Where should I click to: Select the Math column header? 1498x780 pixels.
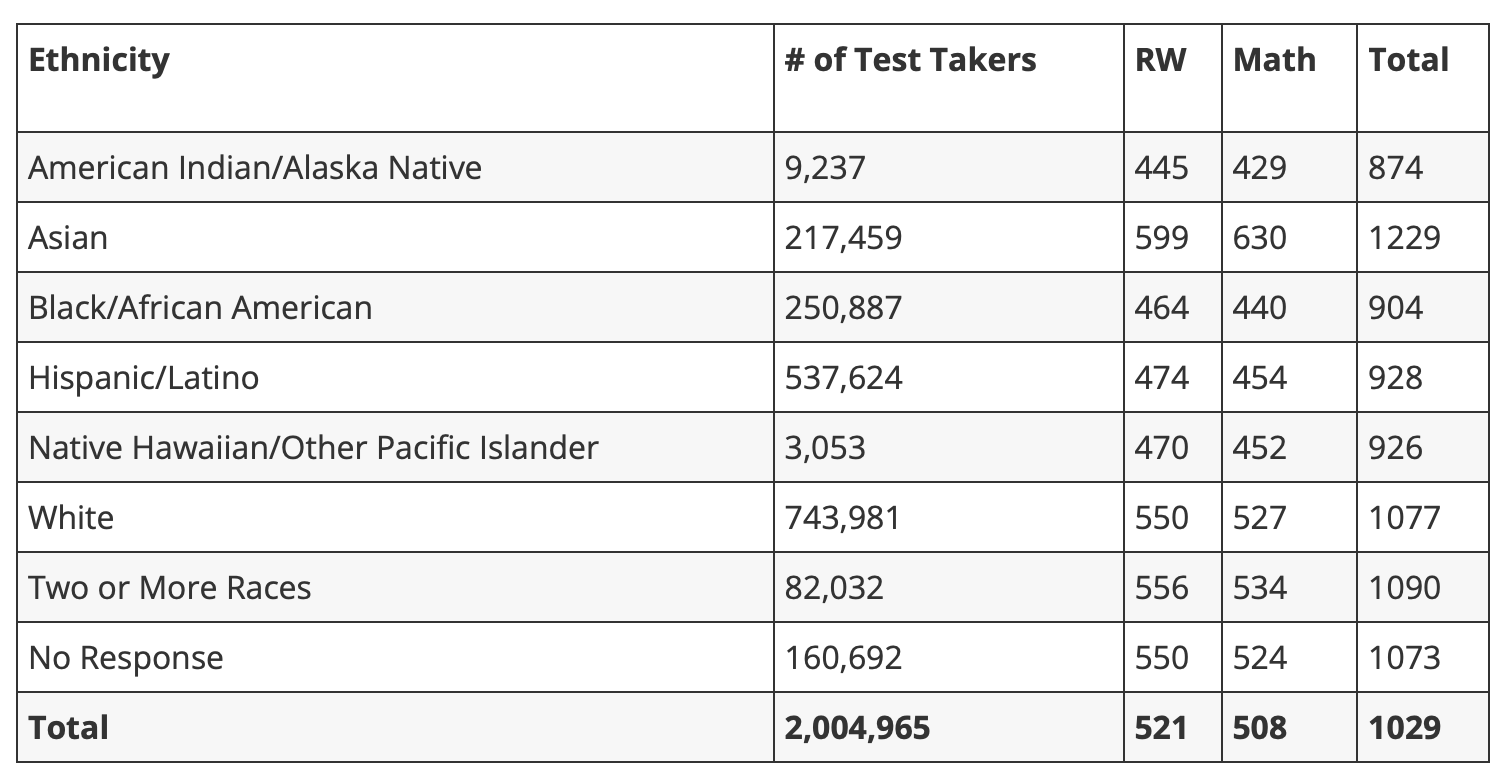(1274, 60)
